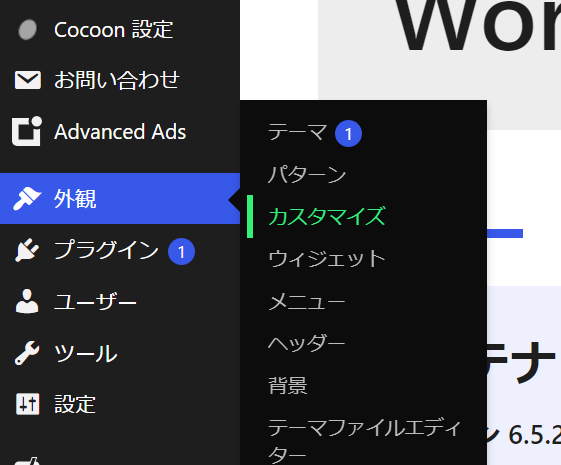Select the 外観 sidebar menu

[x=120, y=199]
